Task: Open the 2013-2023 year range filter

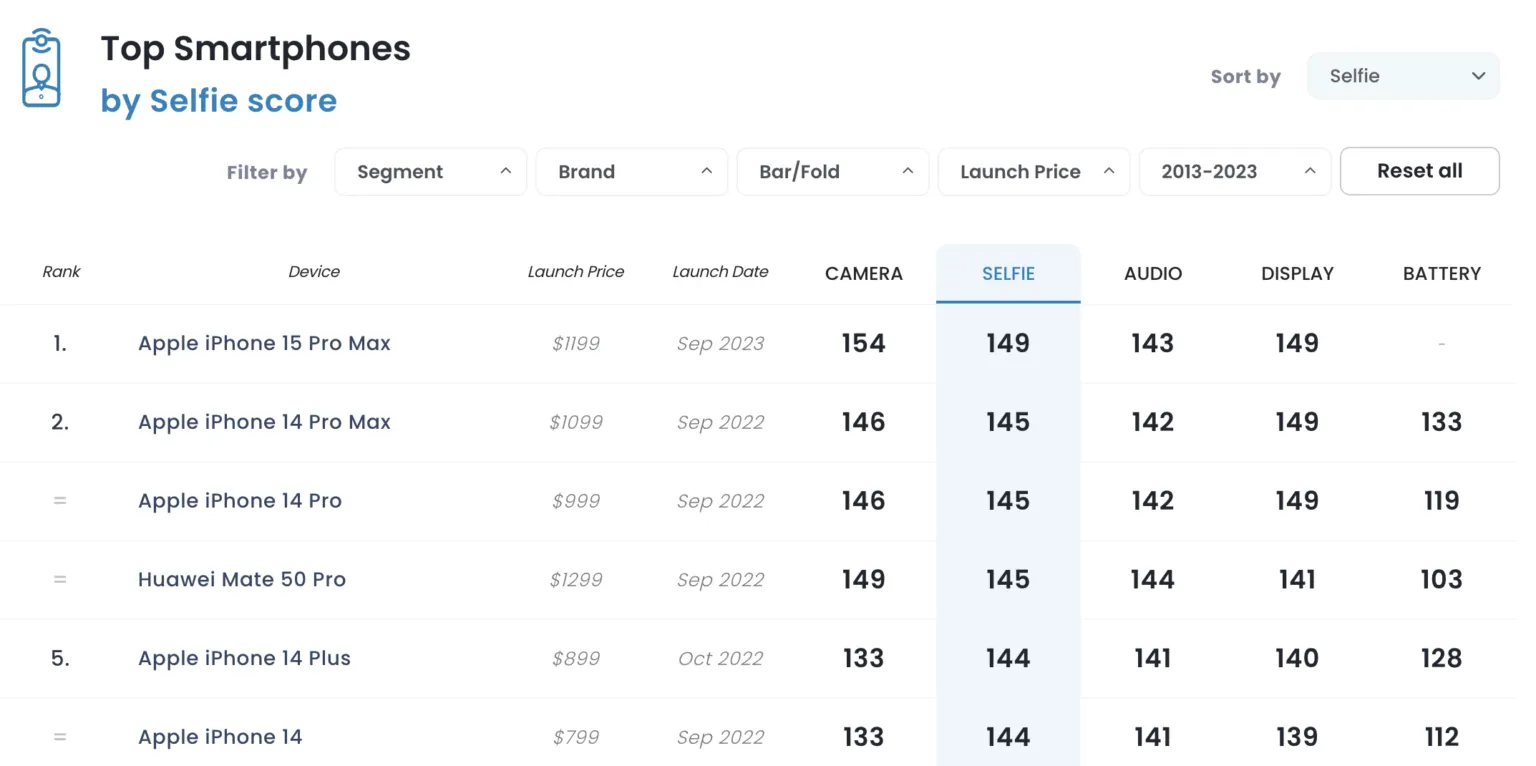Action: tap(1234, 172)
